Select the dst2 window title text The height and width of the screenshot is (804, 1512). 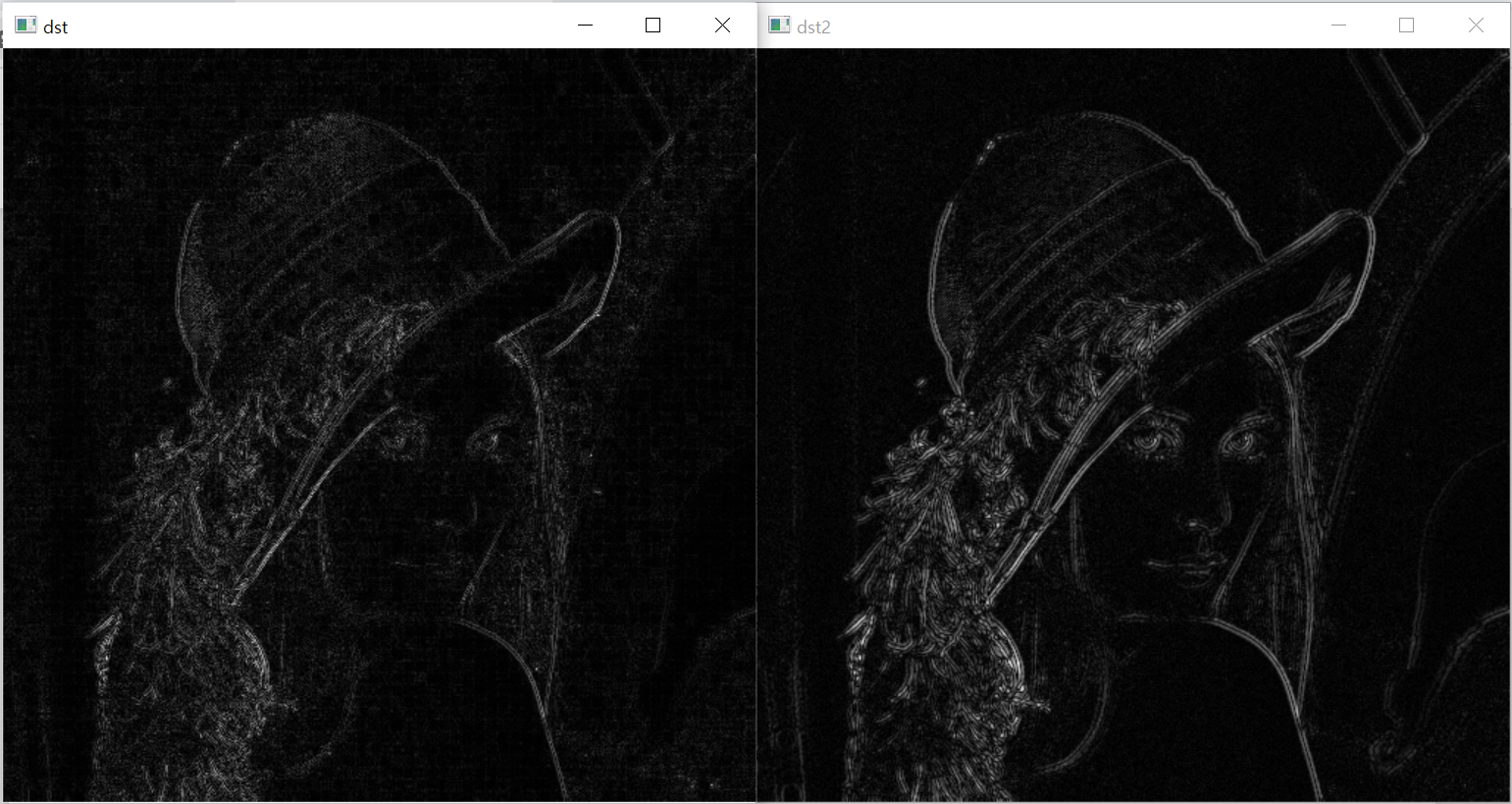tap(813, 27)
